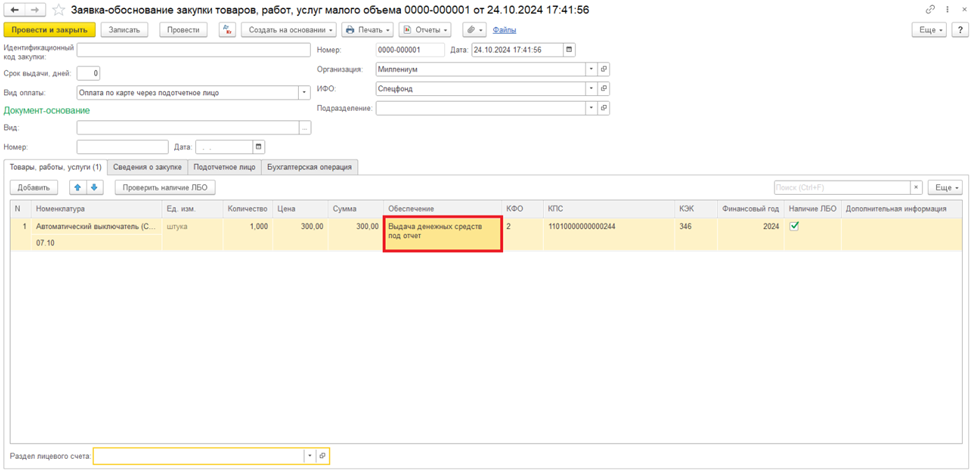The image size is (974, 470).
Task: Open the Подразделение record with its square icon
Action: [x=603, y=108]
